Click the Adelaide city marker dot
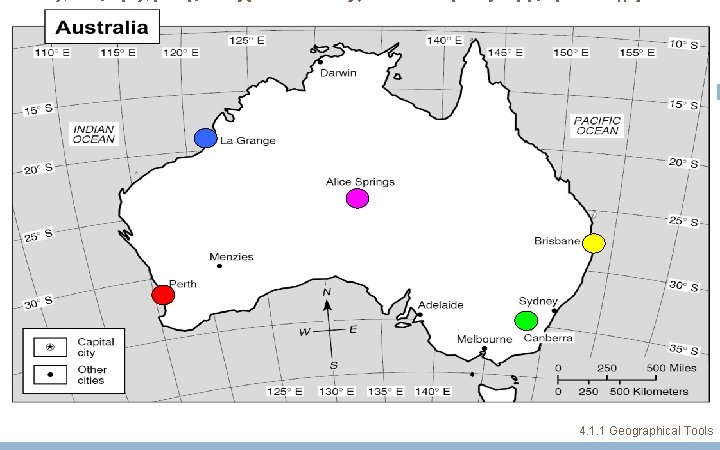This screenshot has width=720, height=450. pos(420,315)
